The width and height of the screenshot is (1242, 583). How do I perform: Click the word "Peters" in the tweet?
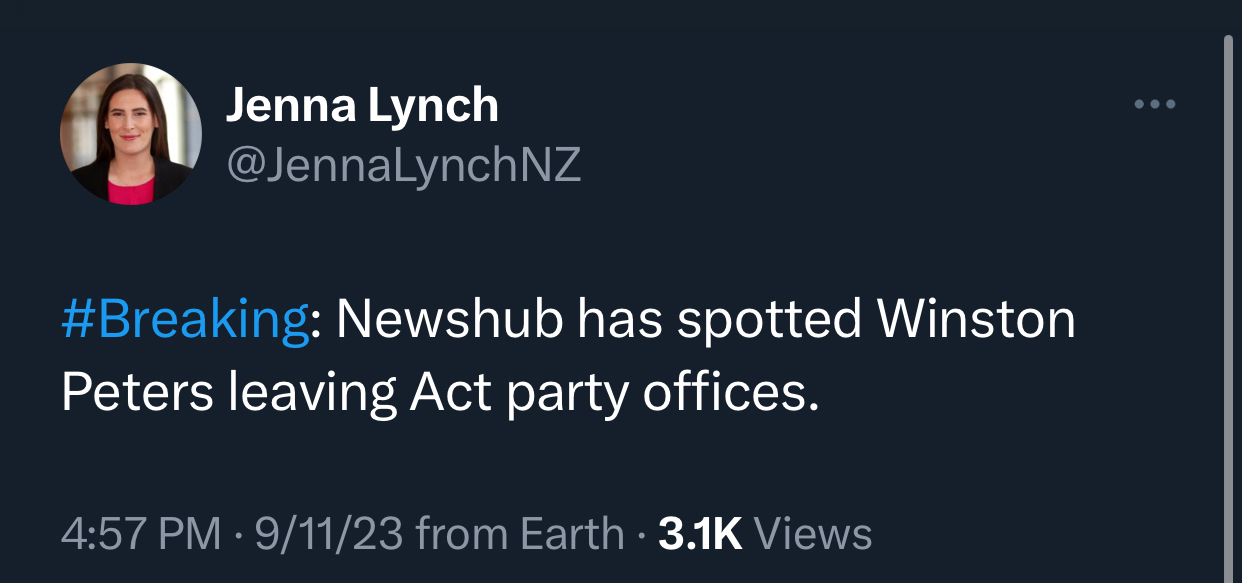137,393
